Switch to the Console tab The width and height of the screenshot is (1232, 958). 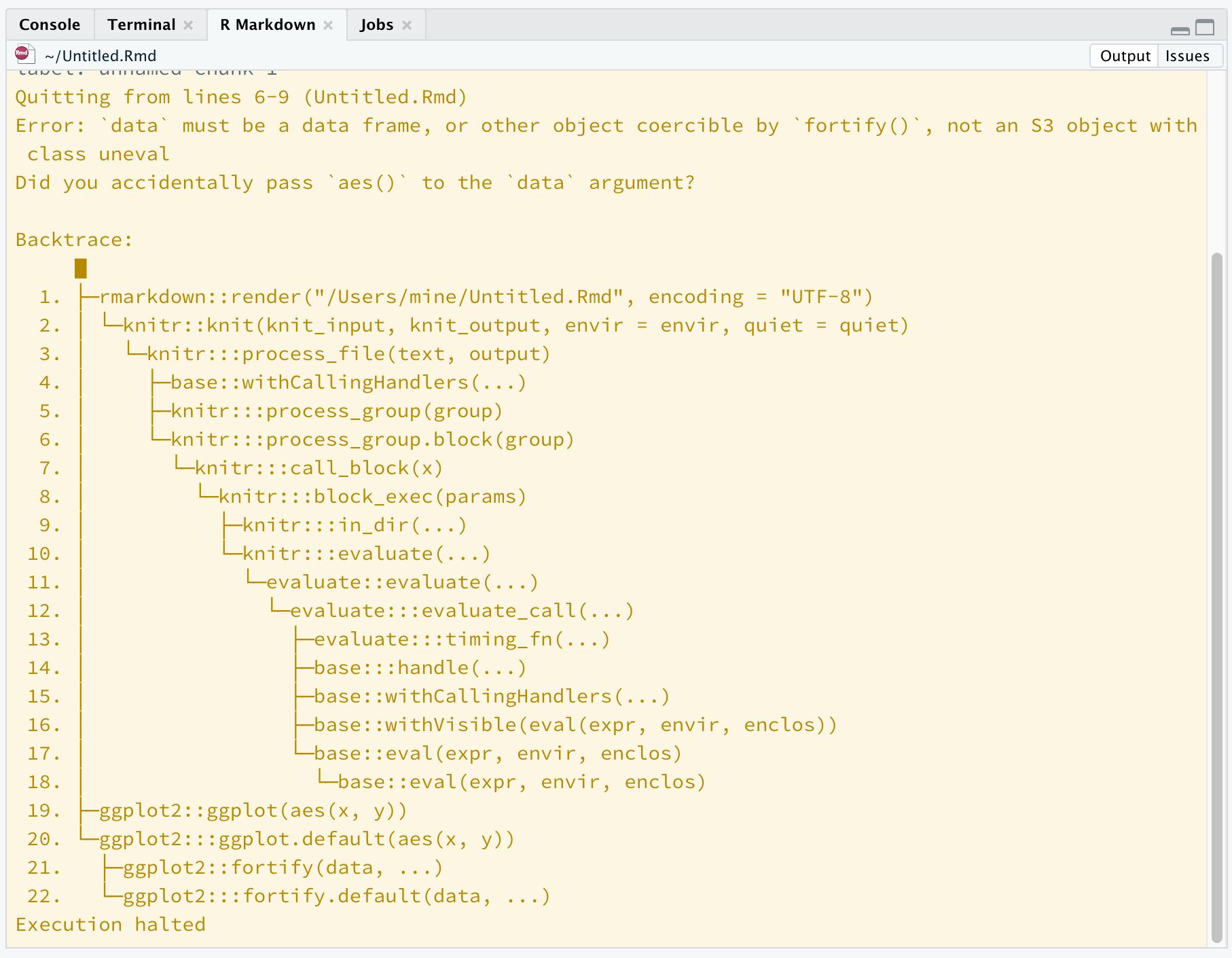point(50,25)
